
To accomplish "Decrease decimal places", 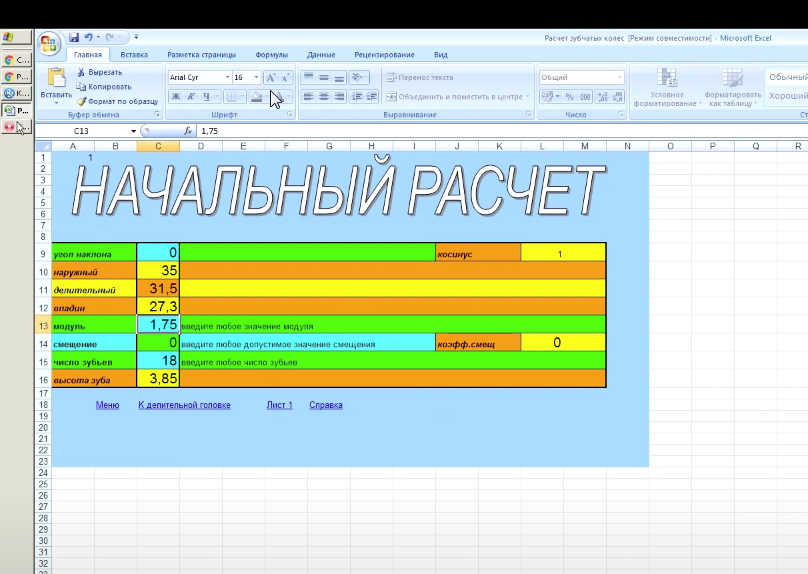I will point(617,96).
